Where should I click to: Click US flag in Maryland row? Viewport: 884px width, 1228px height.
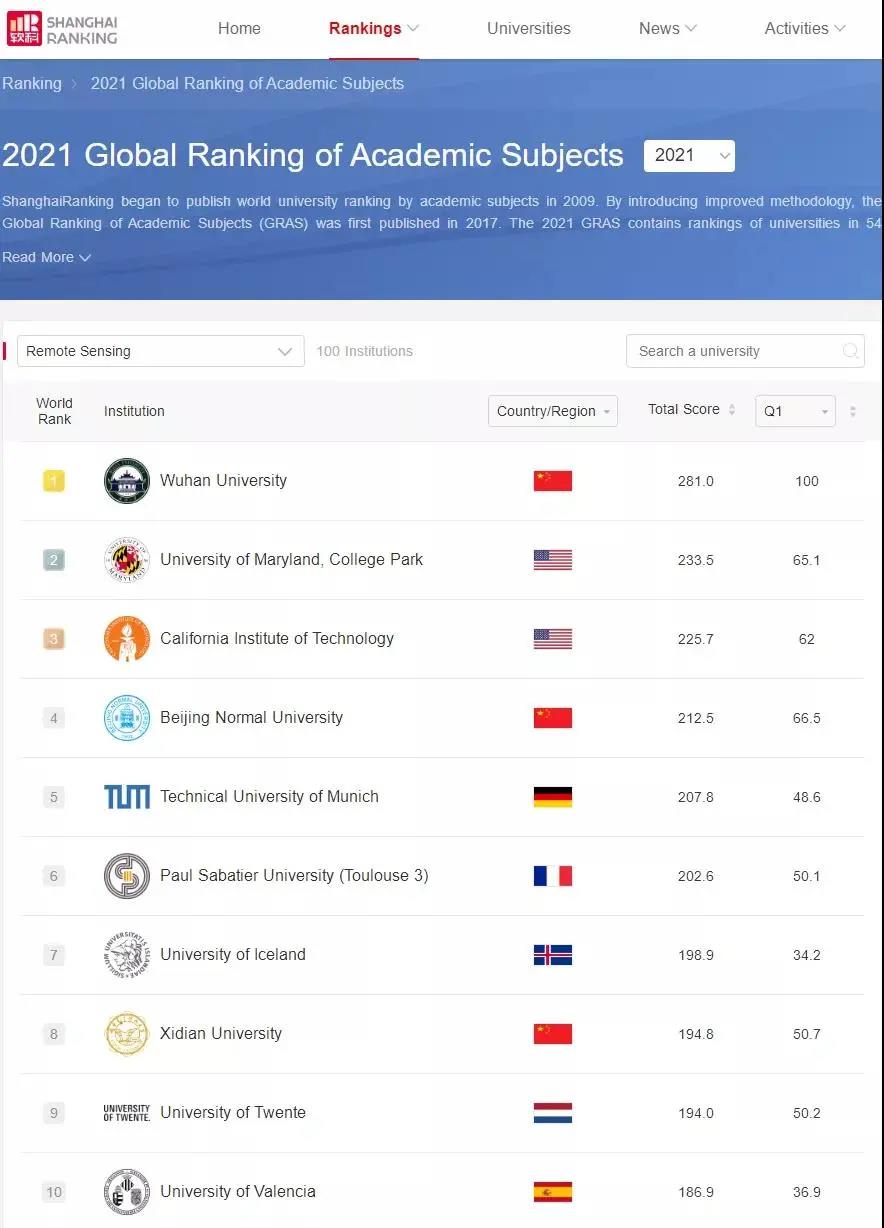pyautogui.click(x=553, y=560)
